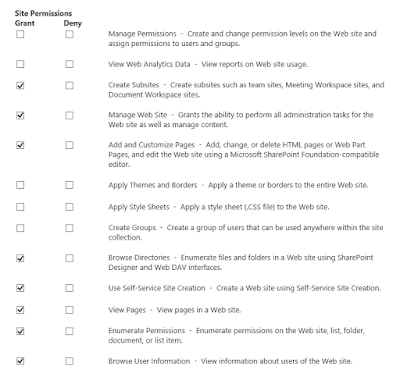Uncheck Grant for Create Subsites

coord(20,86)
